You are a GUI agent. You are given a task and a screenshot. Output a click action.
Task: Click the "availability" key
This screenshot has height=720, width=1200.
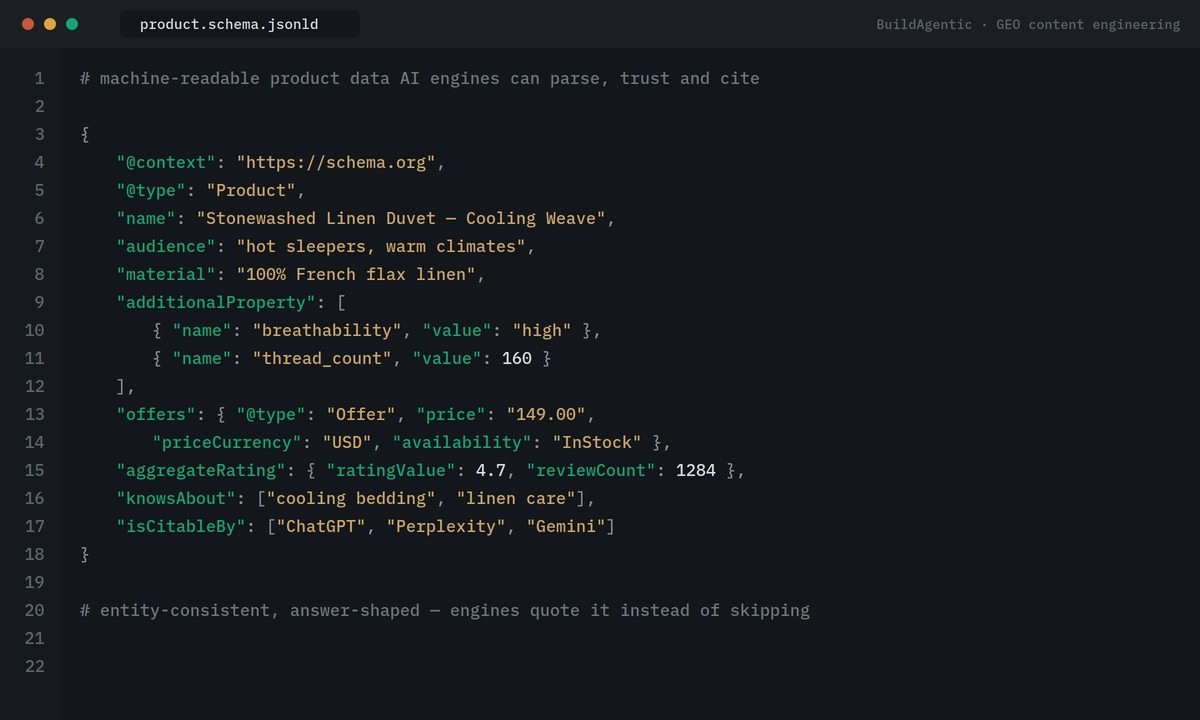coord(461,442)
